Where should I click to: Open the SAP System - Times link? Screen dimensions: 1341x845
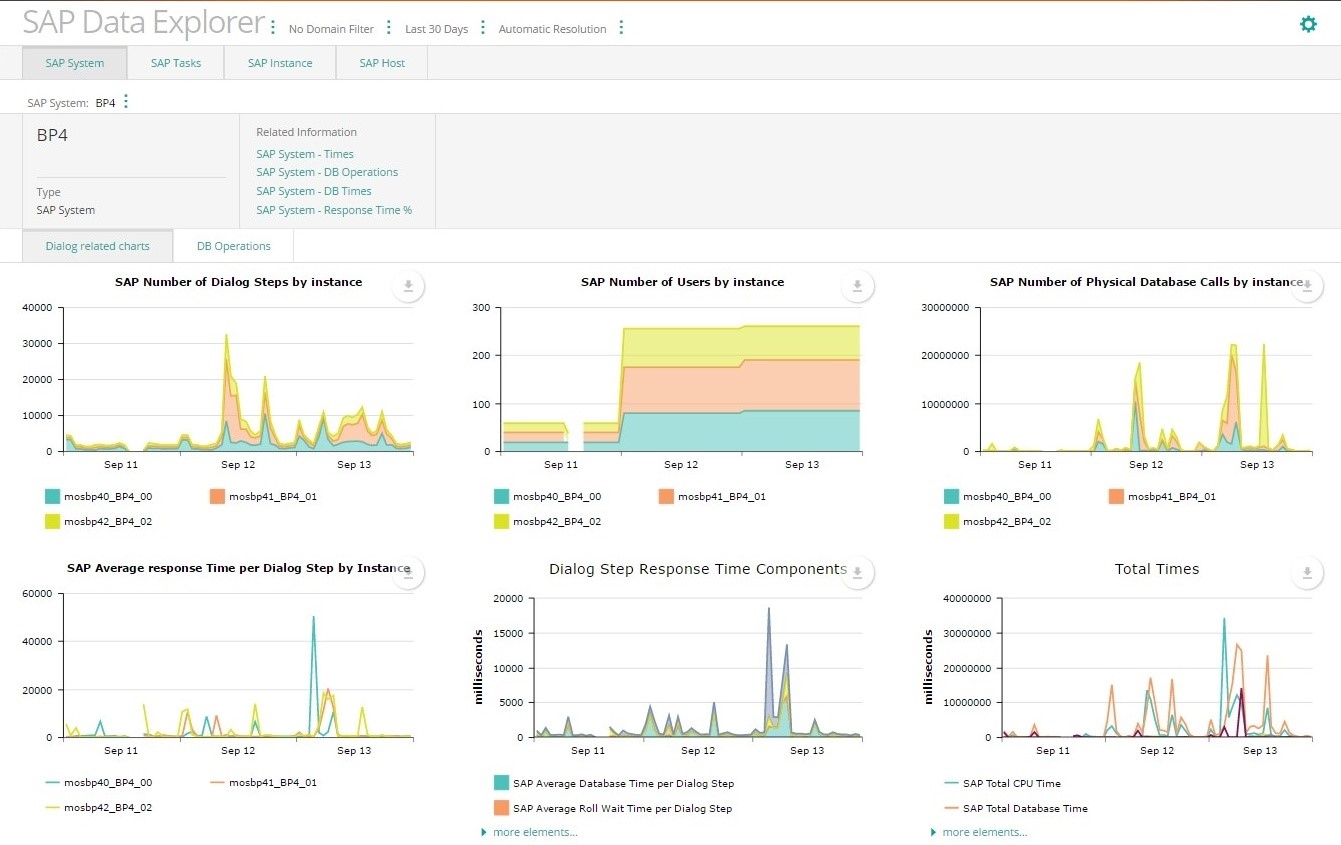[305, 154]
